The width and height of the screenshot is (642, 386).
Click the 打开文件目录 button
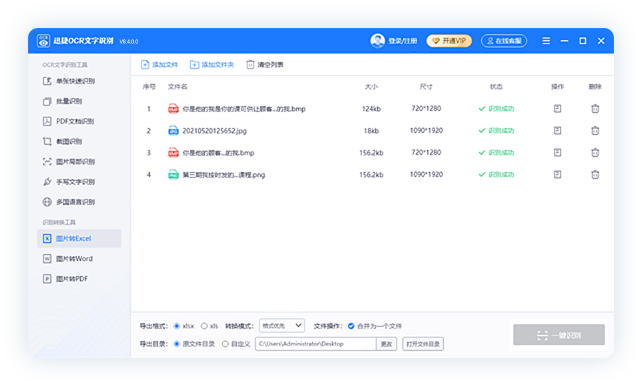pos(423,344)
